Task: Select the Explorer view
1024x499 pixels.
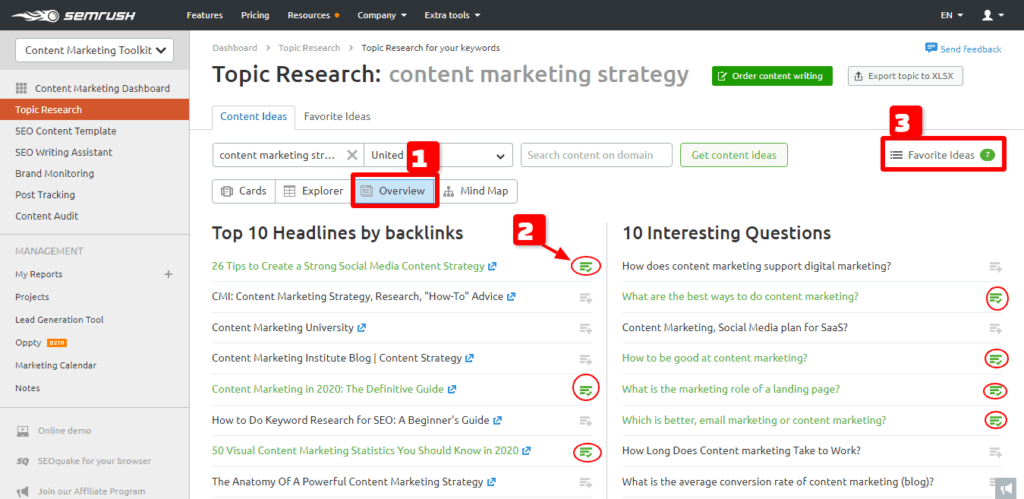Action: click(x=314, y=191)
